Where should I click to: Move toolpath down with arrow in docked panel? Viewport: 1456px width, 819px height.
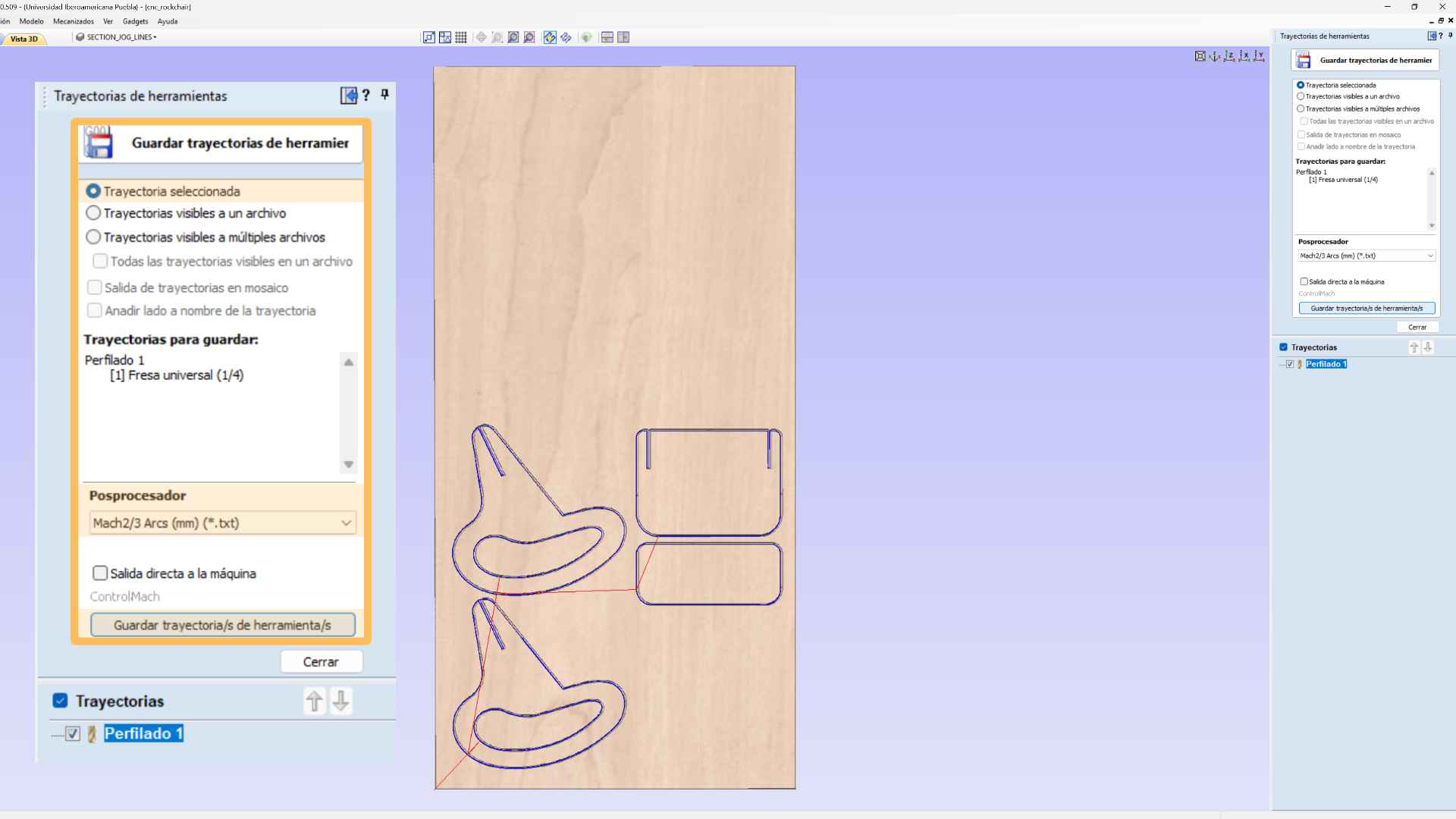click(x=1428, y=347)
